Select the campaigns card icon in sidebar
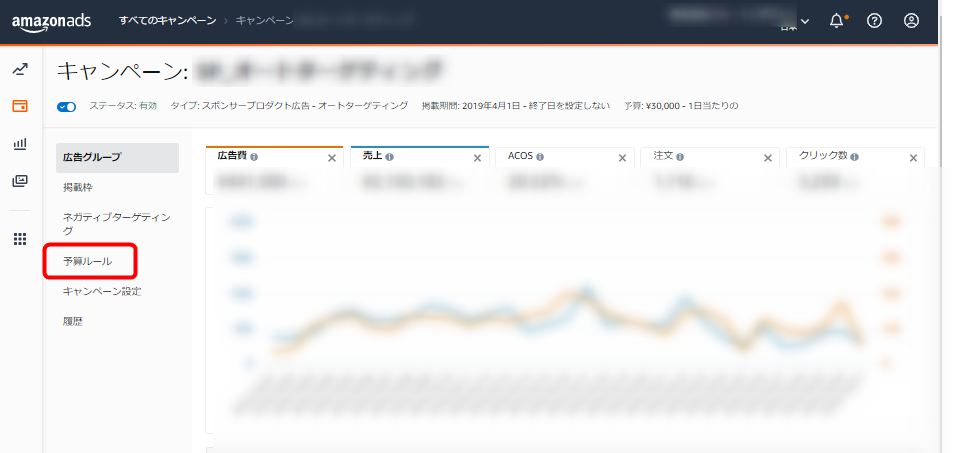 coord(20,106)
